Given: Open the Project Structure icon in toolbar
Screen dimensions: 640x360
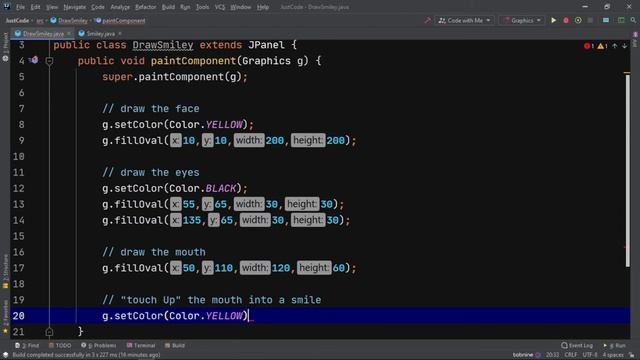Looking at the screenshot, I should [606, 20].
